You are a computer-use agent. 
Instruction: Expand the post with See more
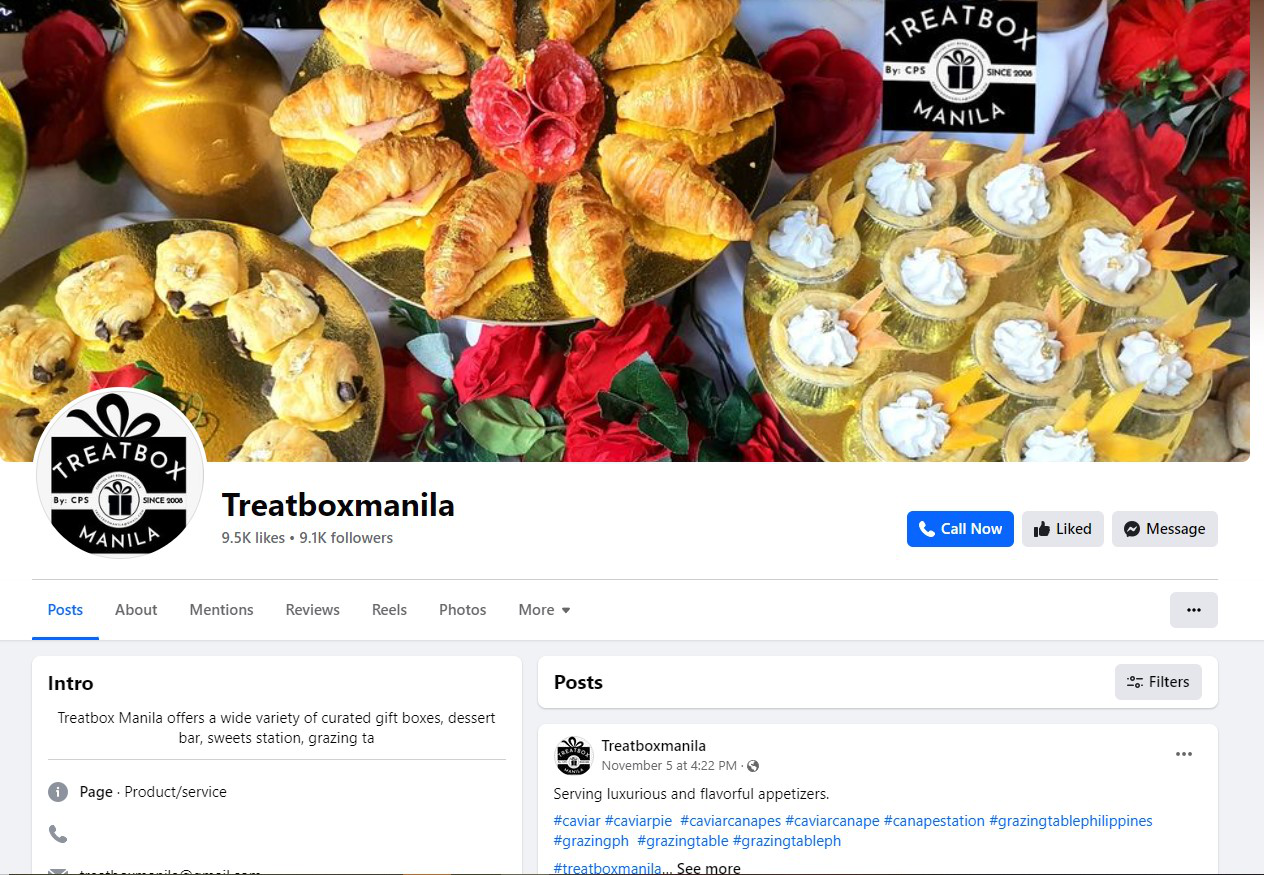pos(708,868)
